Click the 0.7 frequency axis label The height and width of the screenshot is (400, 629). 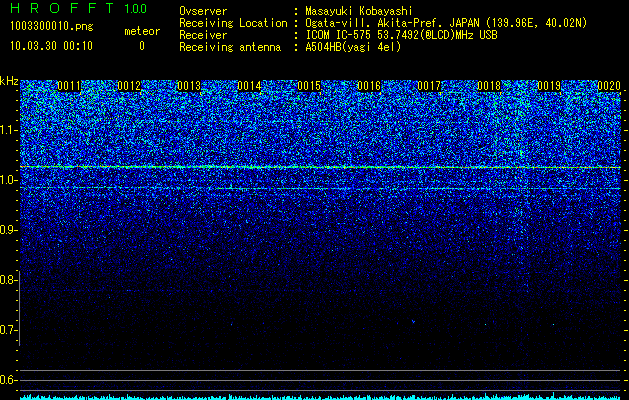(8, 330)
